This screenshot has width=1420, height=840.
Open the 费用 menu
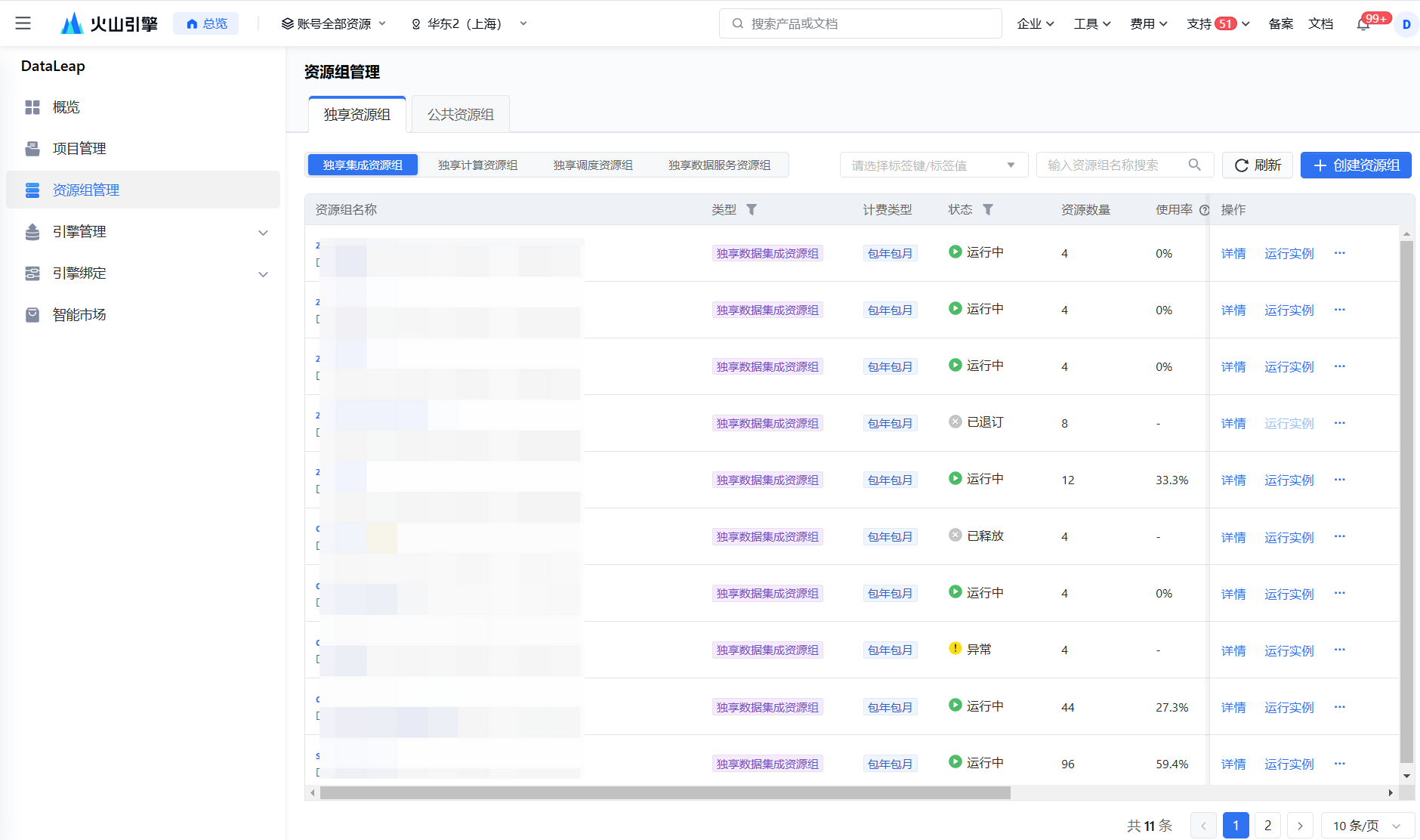[1149, 24]
